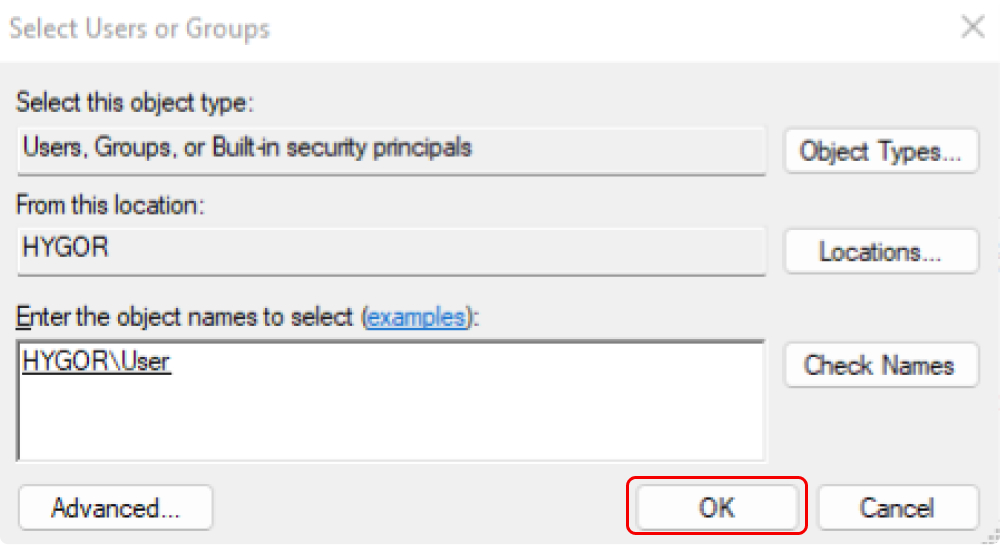Screen dimensions: 1000x545
Task: Click the bottom edge of the object names box
Action: 390,459
